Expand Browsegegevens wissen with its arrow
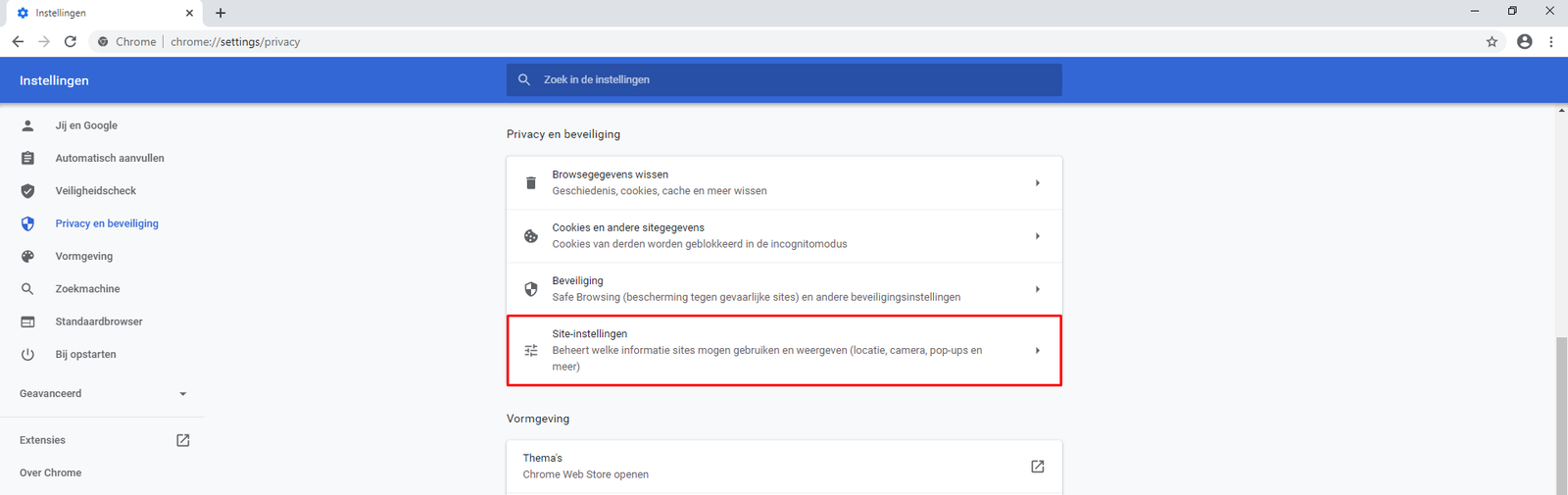1568x495 pixels. click(1037, 183)
